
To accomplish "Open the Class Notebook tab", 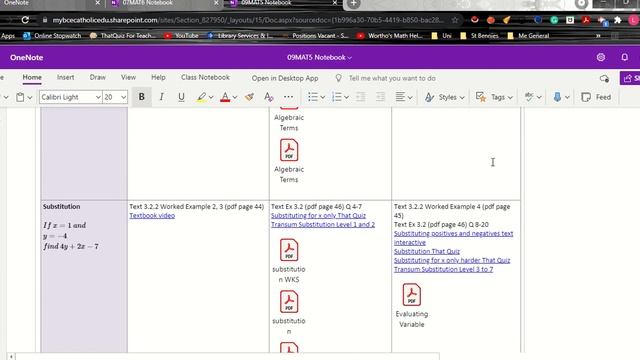I will (205, 77).
